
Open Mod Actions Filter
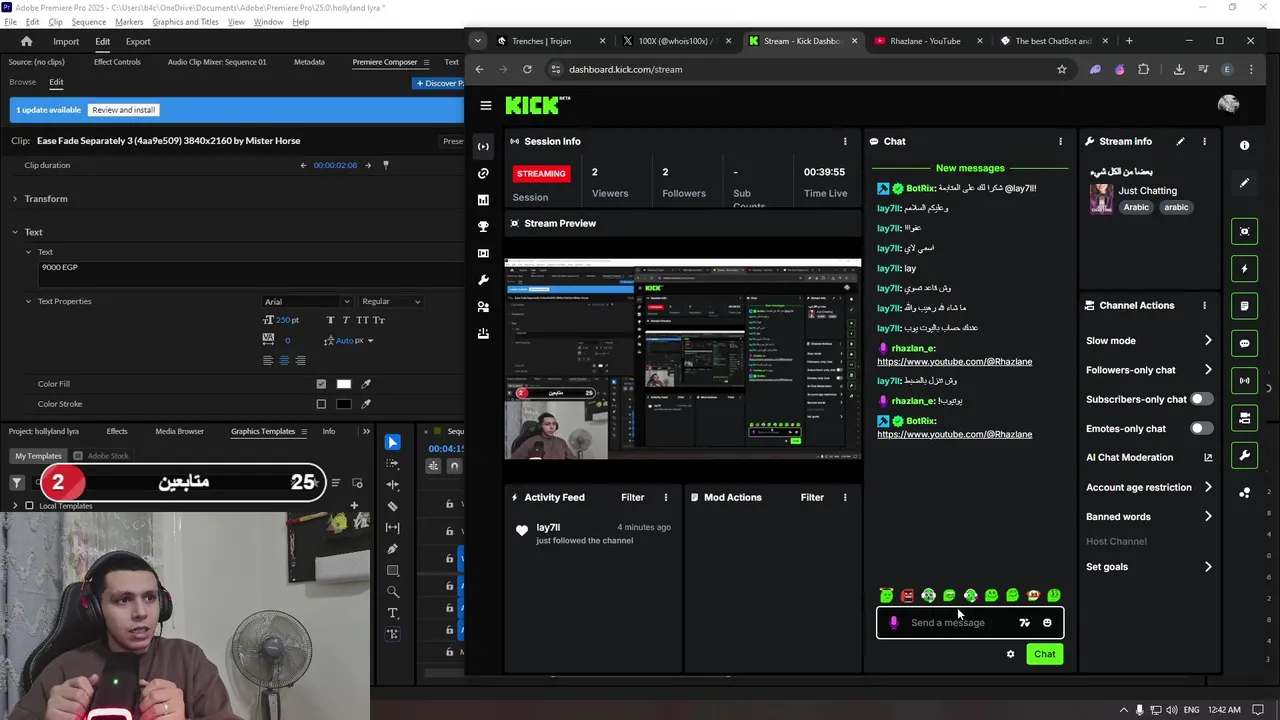(x=812, y=497)
